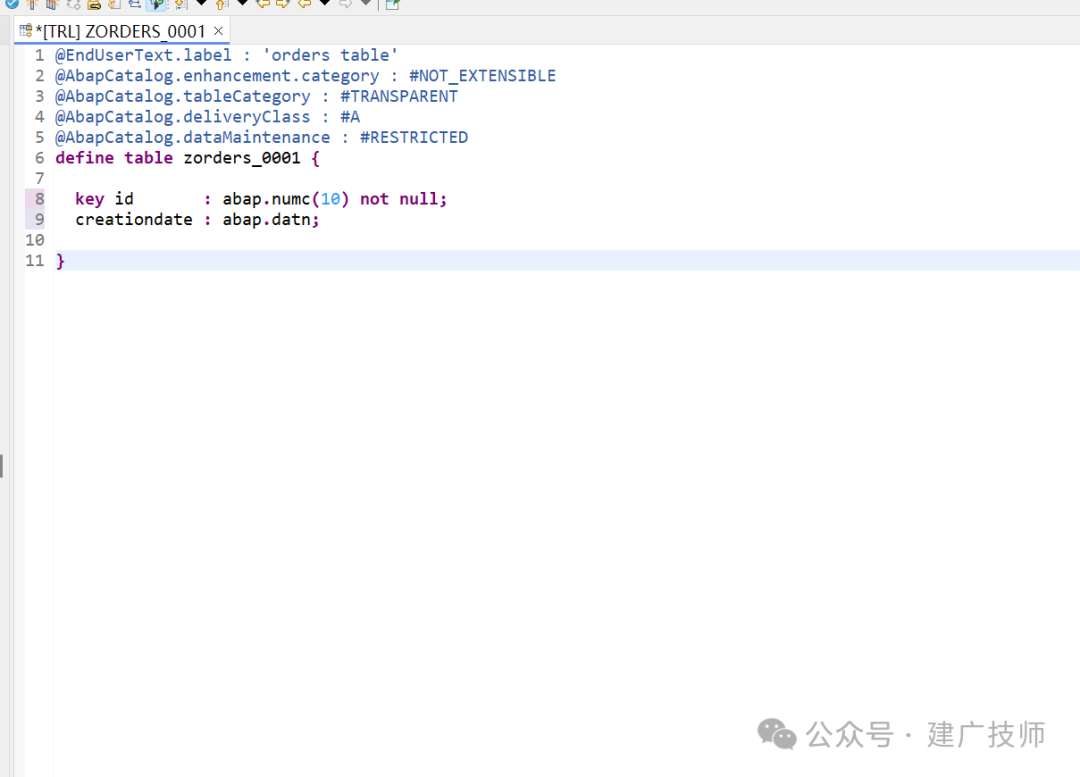Click the abap.datn type
This screenshot has width=1080, height=777.
click(x=266, y=220)
